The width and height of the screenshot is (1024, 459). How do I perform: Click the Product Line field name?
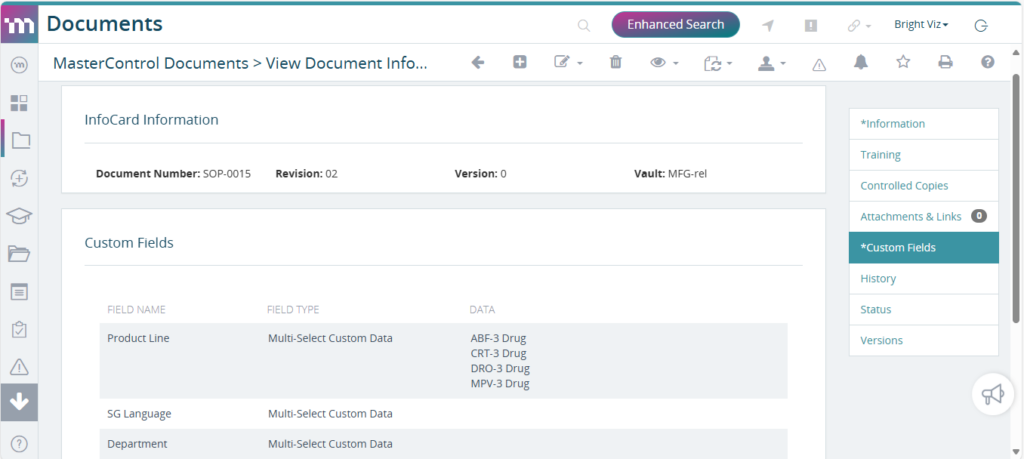point(138,338)
